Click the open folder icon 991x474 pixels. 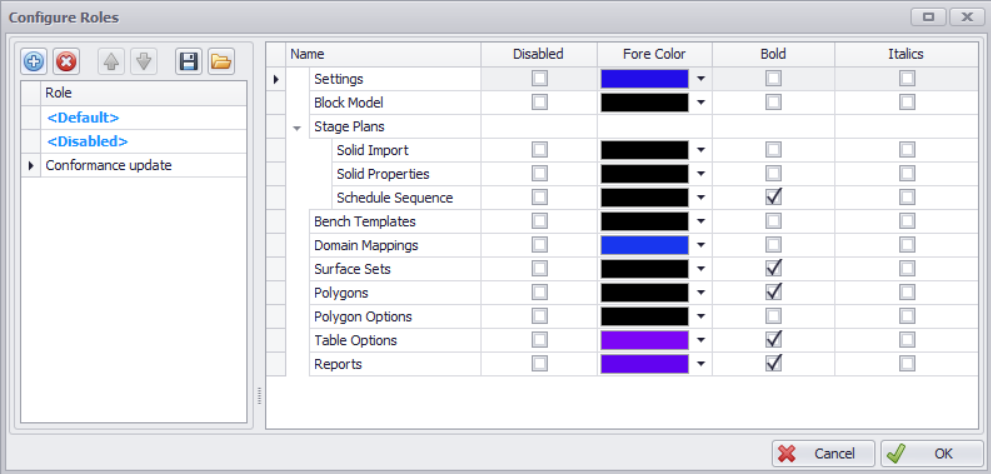tap(220, 62)
